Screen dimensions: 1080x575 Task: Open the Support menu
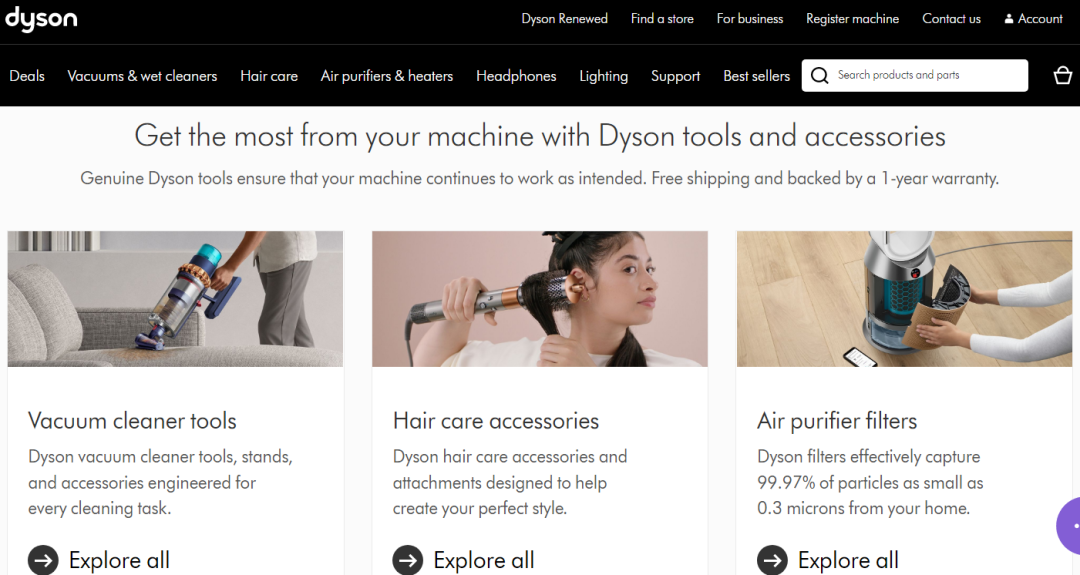pyautogui.click(x=675, y=76)
